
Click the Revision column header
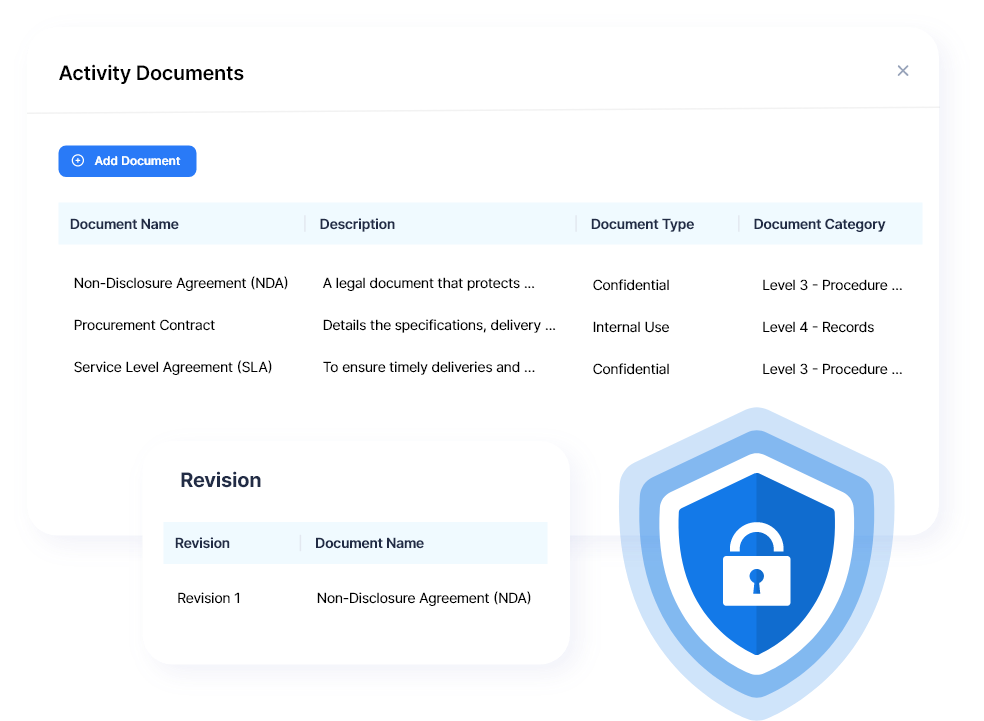tap(202, 543)
